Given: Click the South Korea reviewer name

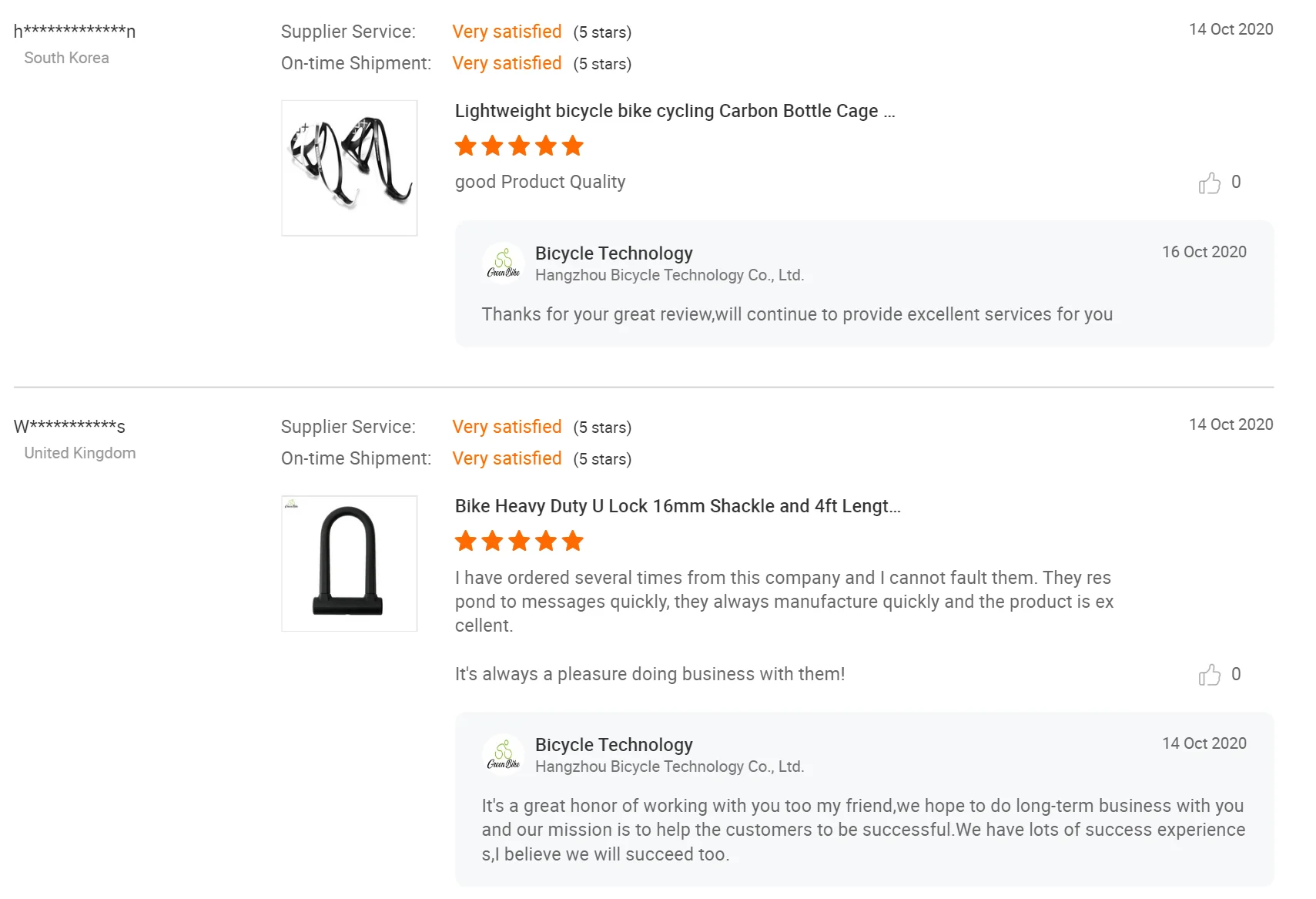Looking at the screenshot, I should click(75, 32).
